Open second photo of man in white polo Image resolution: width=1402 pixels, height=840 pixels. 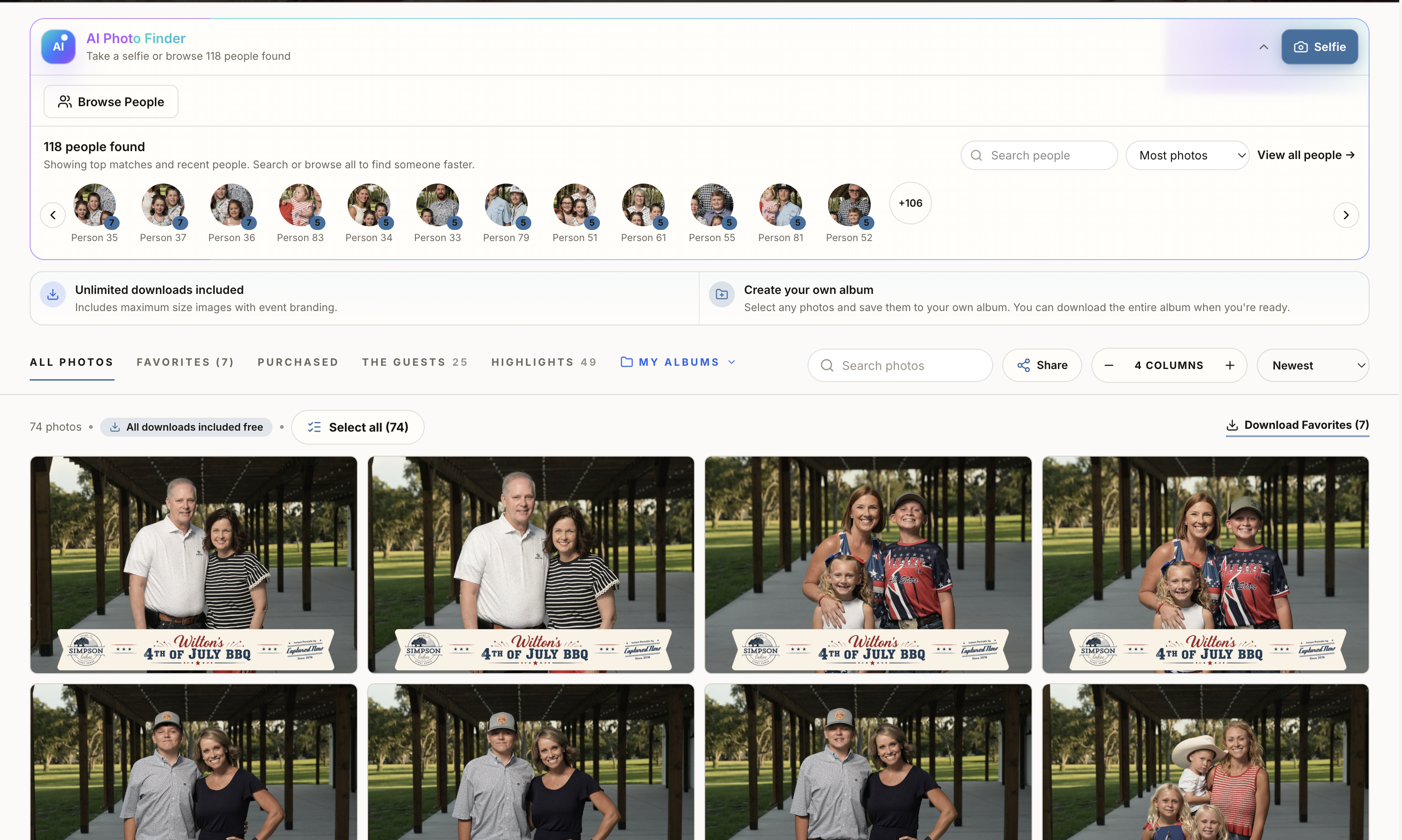pyautogui.click(x=531, y=565)
